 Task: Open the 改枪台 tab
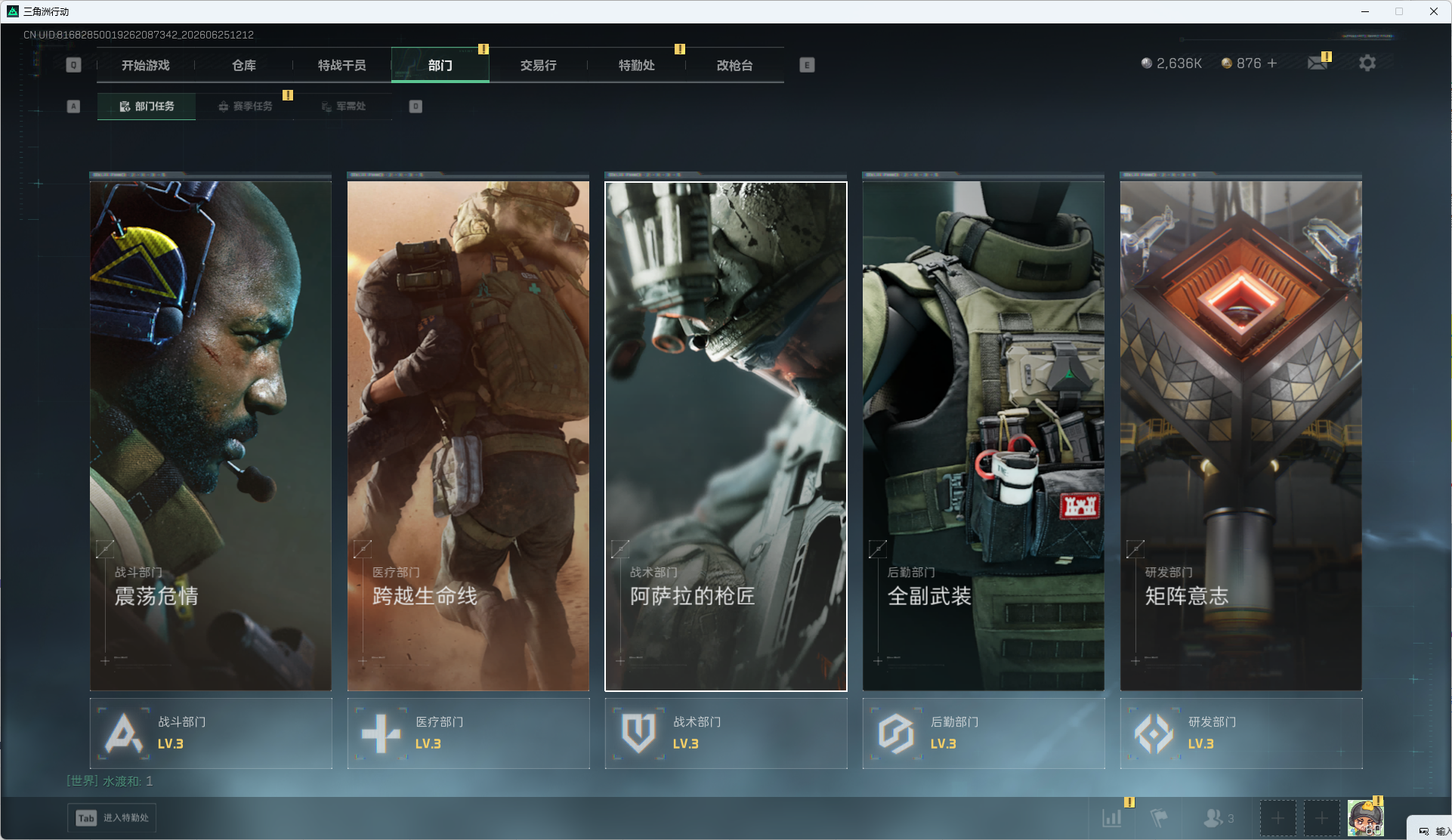pos(735,65)
